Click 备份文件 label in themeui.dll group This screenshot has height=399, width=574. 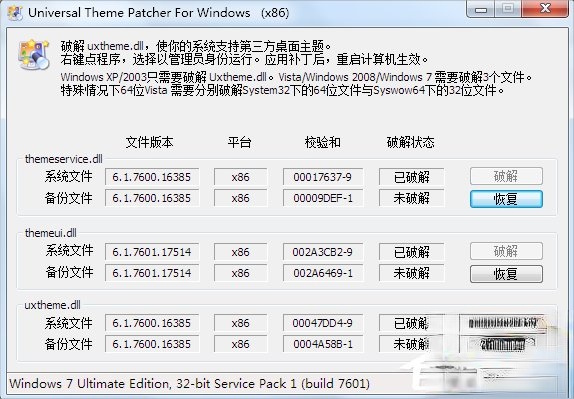[69, 272]
